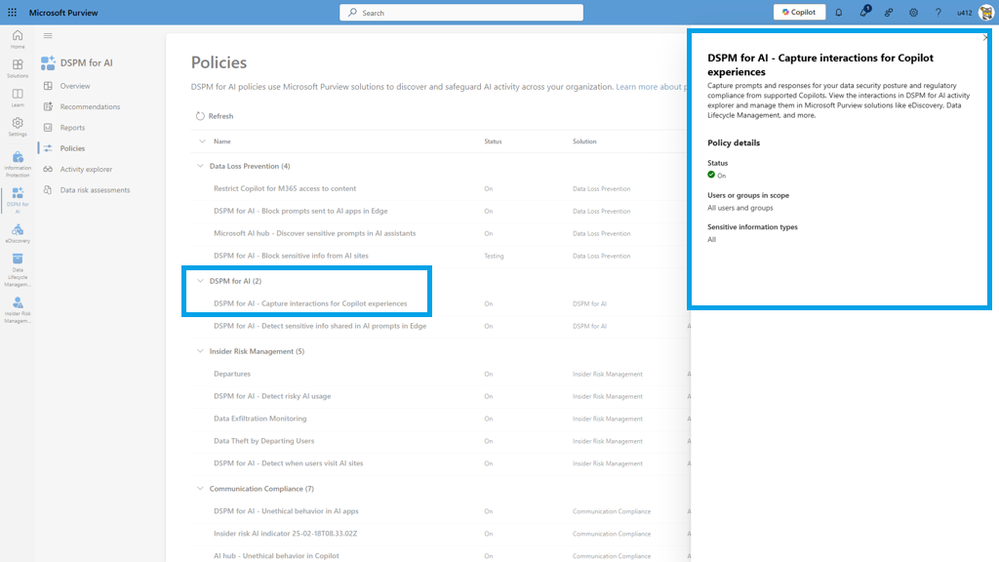Open Data Lifecycle Management solution
Screen dimensions: 999x562
pyautogui.click(x=17, y=270)
